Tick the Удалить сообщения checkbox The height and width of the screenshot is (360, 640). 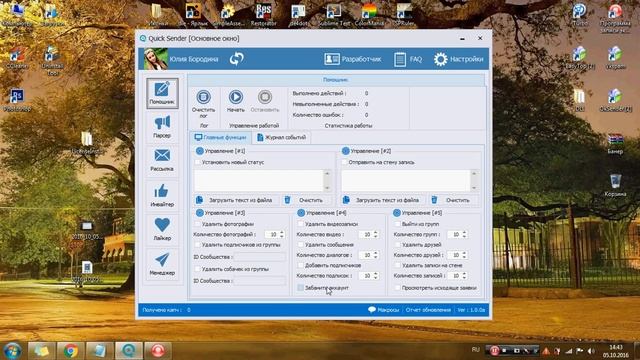click(301, 244)
